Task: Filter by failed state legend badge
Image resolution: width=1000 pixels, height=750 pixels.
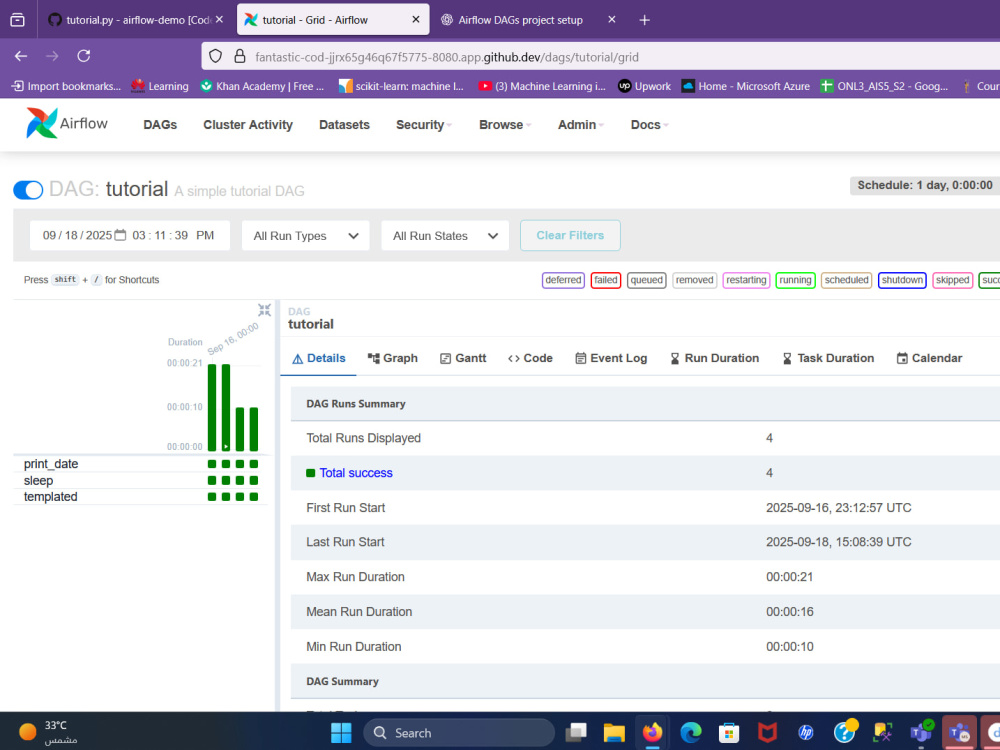Action: coord(606,280)
